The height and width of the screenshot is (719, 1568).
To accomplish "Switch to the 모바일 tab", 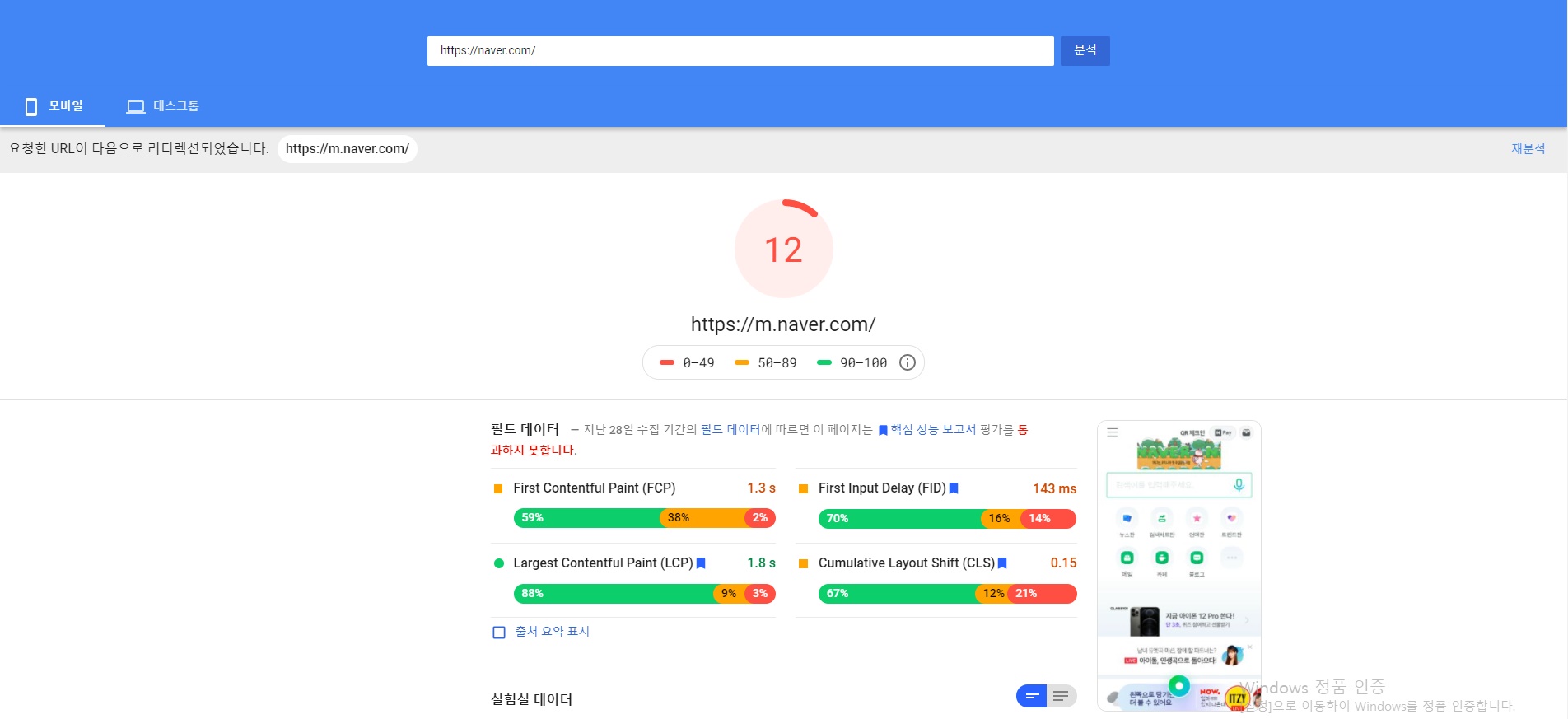I will (x=53, y=106).
